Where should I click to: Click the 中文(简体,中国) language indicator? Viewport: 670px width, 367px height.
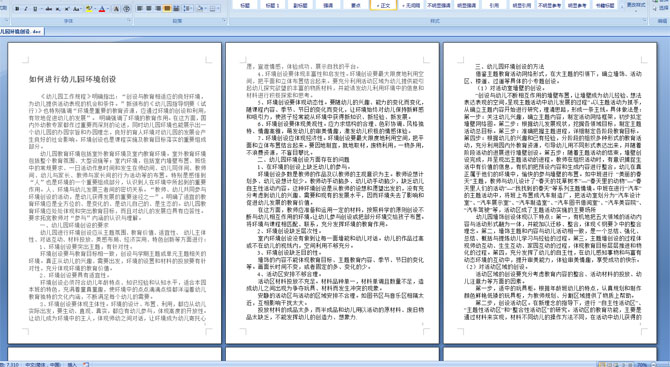click(43, 364)
